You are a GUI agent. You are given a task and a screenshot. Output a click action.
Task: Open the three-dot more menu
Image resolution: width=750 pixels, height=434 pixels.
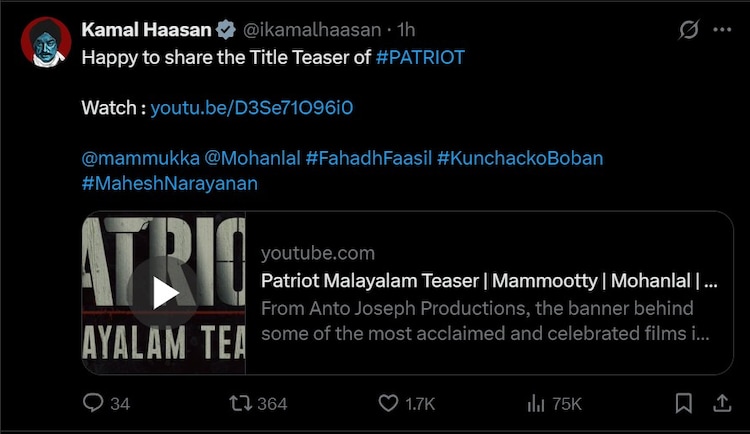(721, 30)
